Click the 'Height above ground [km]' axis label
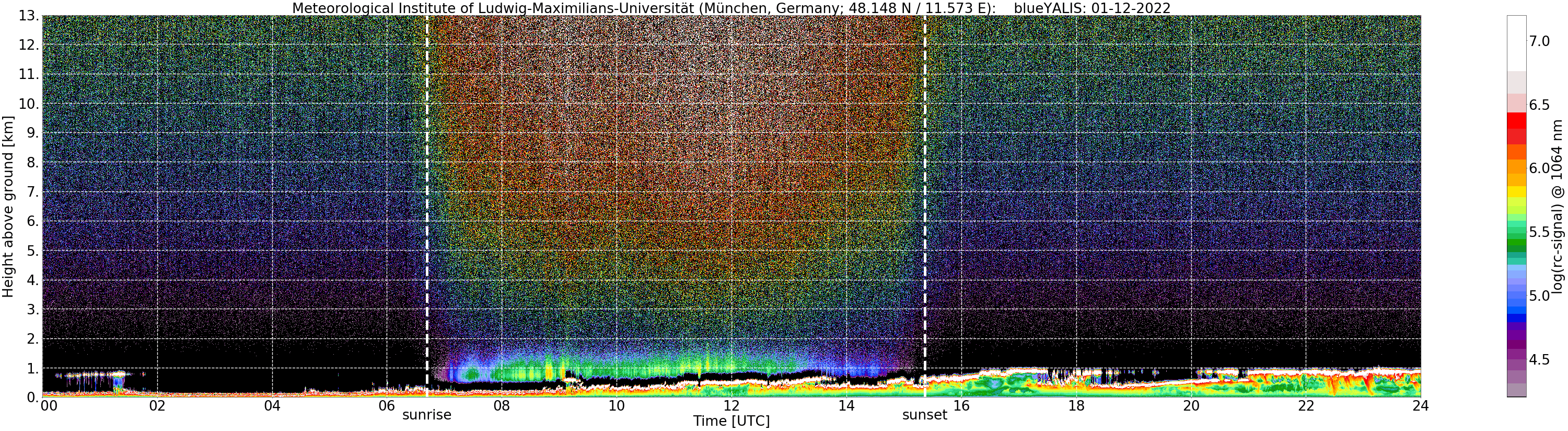The height and width of the screenshot is (431, 1568). tap(8, 206)
